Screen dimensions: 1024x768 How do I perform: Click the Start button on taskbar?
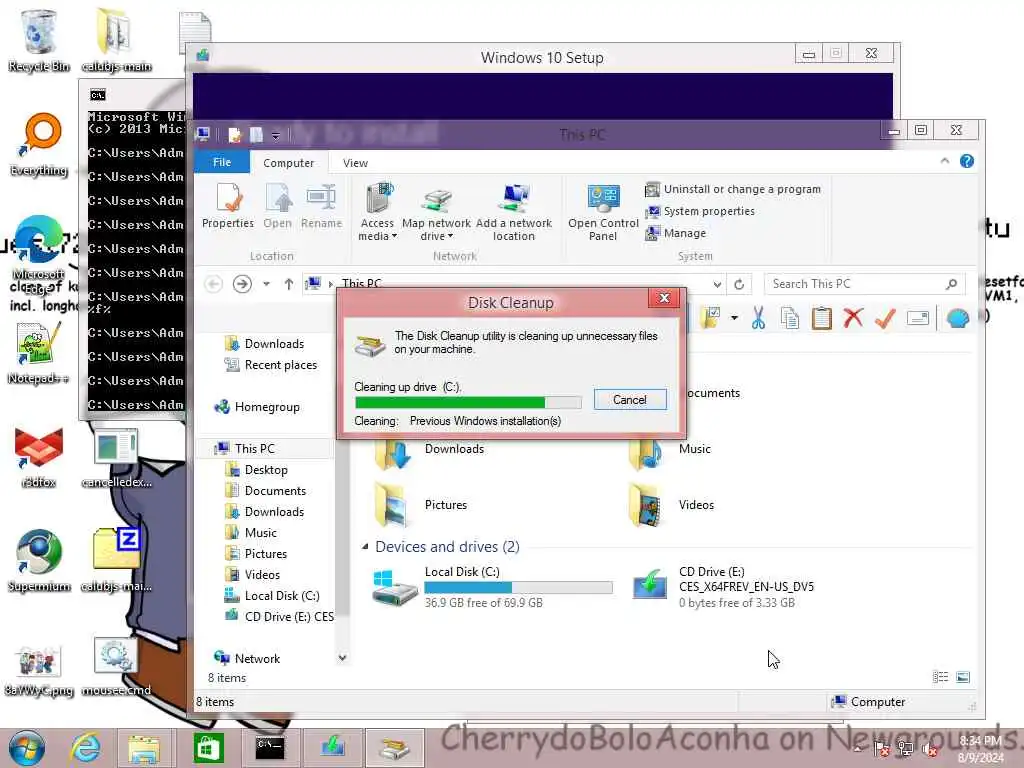click(26, 748)
